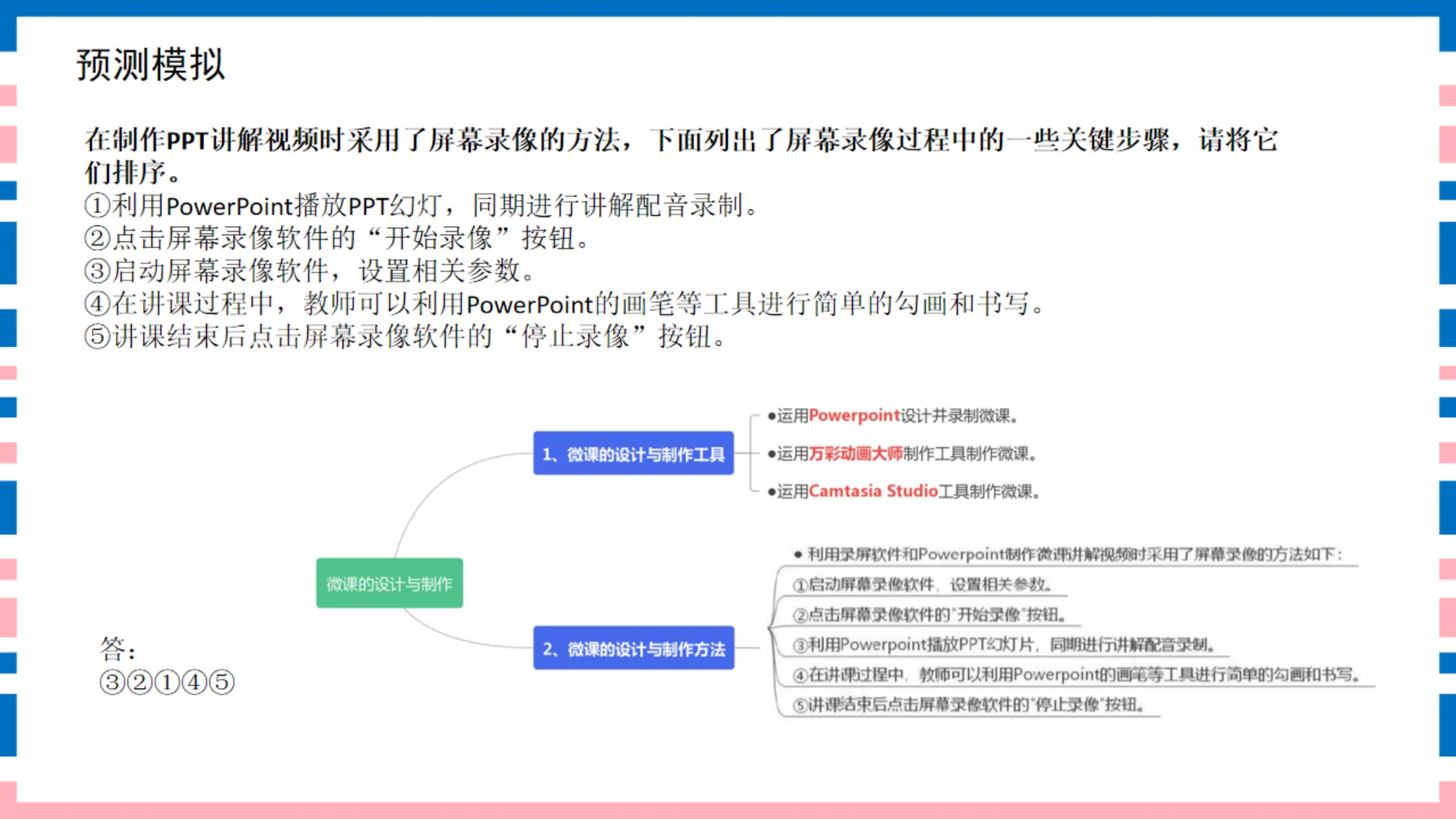Click step ⑤ '讲课结束后点击…停止录像按钮'
Image resolution: width=1456 pixels, height=819 pixels.
(405, 336)
